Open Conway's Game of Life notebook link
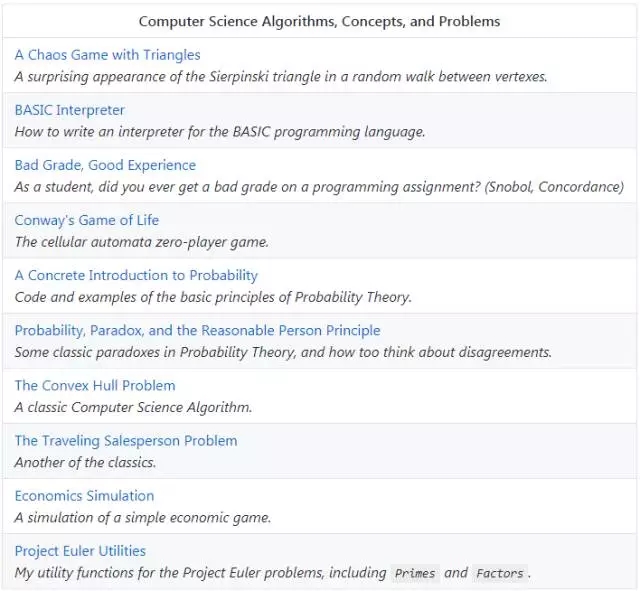 [x=86, y=220]
